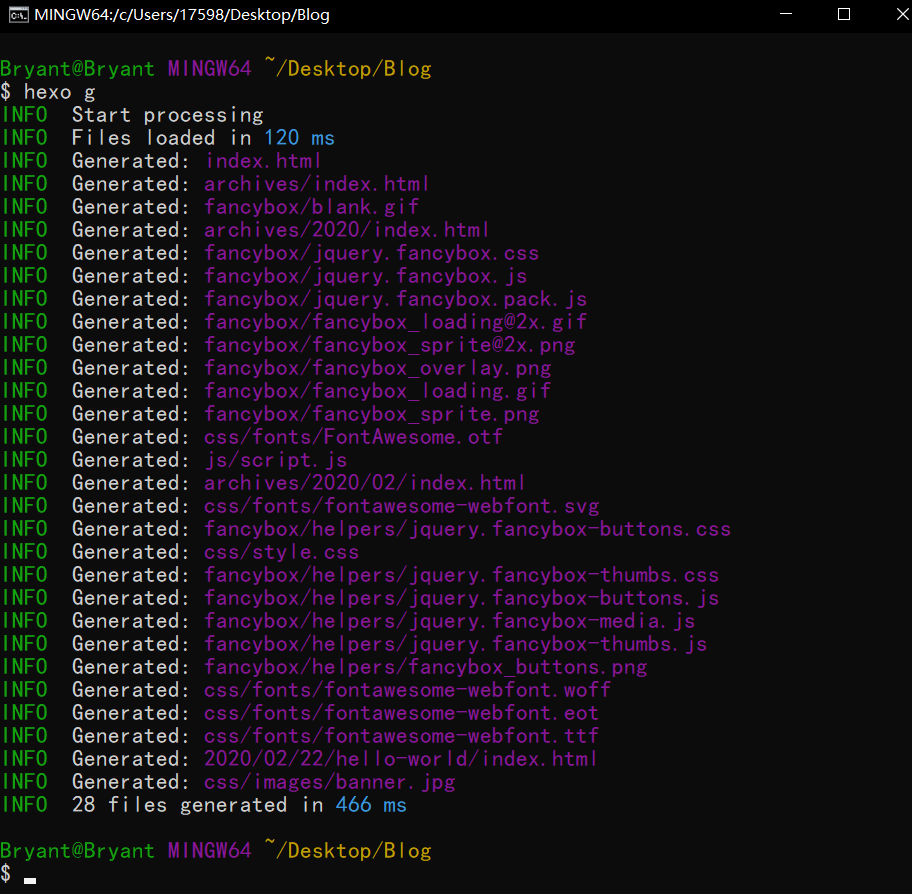Click the window title MINGW64:/c/Users/17598/Desktop/Blog
This screenshot has height=894, width=912.
click(x=181, y=15)
